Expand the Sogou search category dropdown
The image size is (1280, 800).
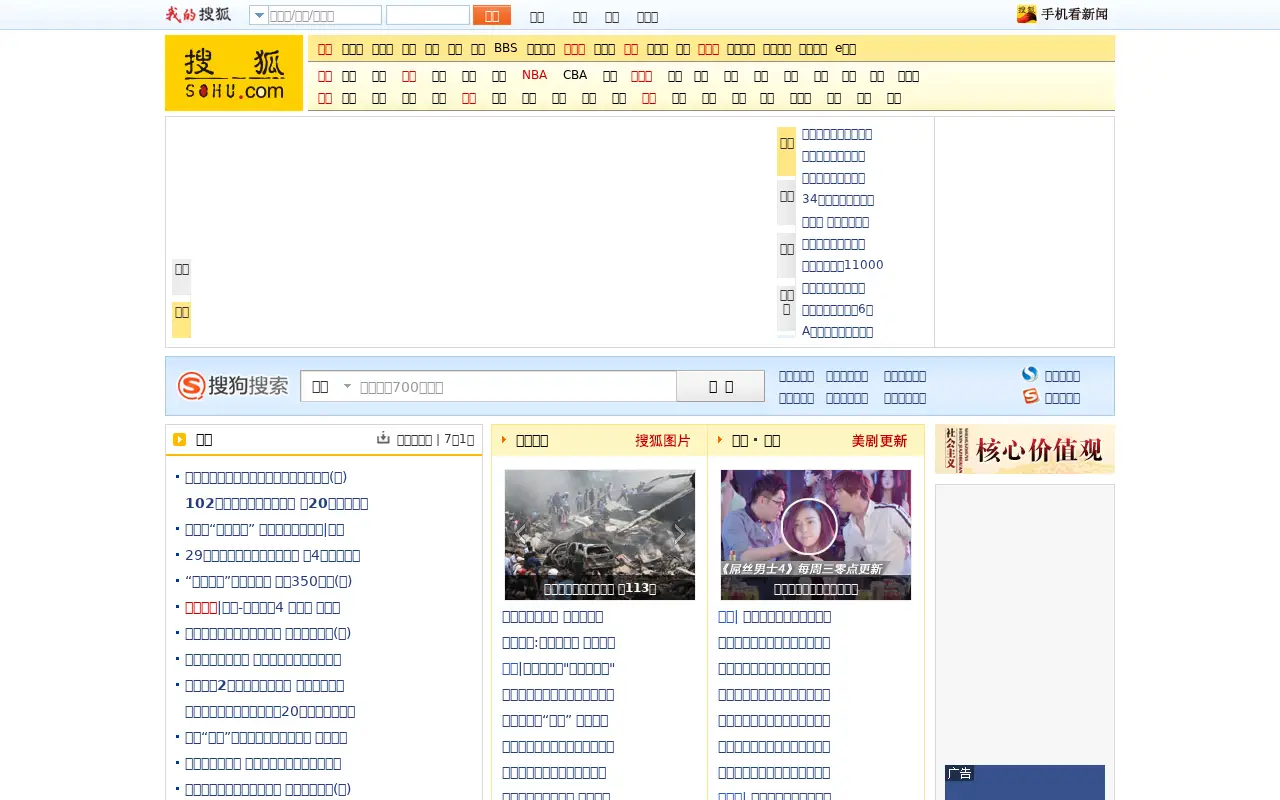(x=331, y=386)
